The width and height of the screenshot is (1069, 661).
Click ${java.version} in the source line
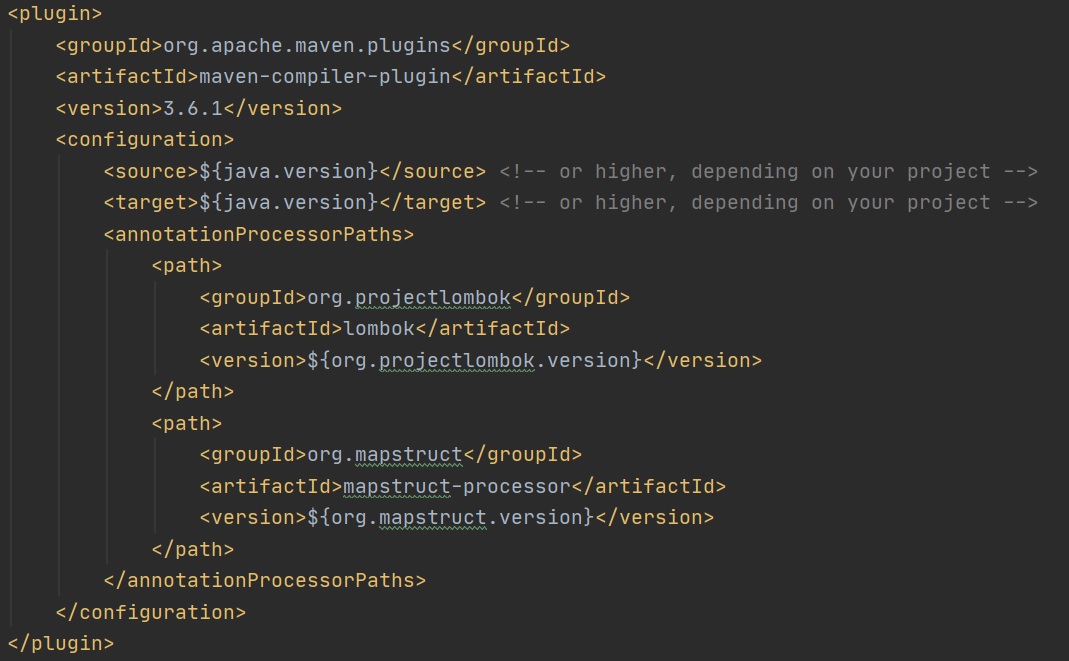coord(288,171)
